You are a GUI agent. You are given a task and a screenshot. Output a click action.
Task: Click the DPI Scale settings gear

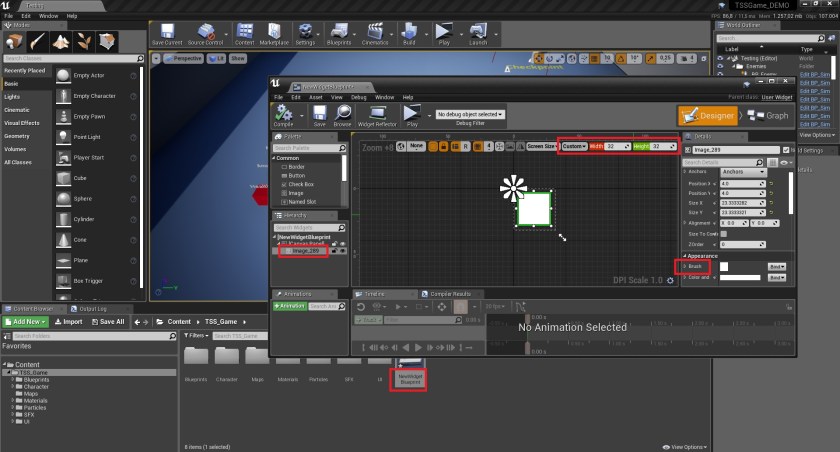pos(672,281)
